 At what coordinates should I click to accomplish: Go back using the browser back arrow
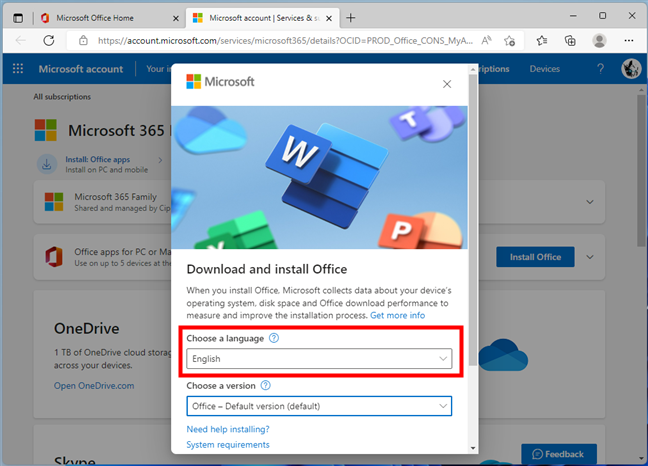(20, 40)
